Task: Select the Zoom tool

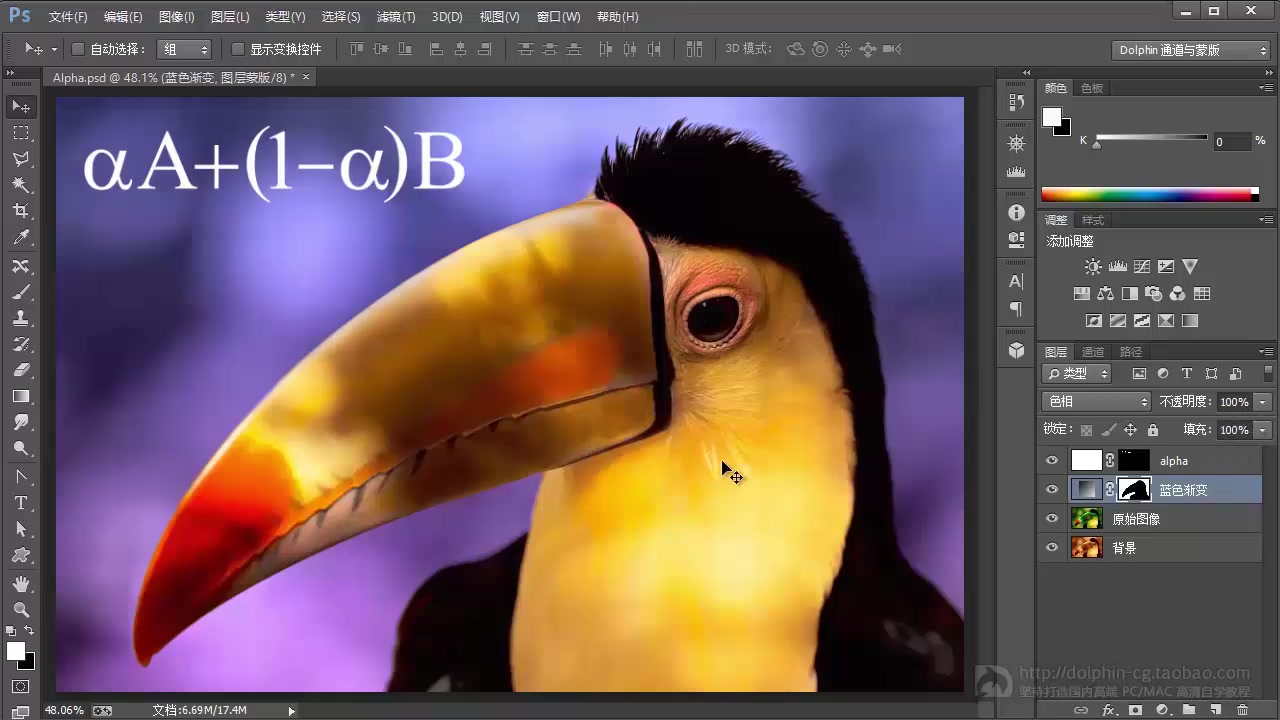Action: point(21,610)
